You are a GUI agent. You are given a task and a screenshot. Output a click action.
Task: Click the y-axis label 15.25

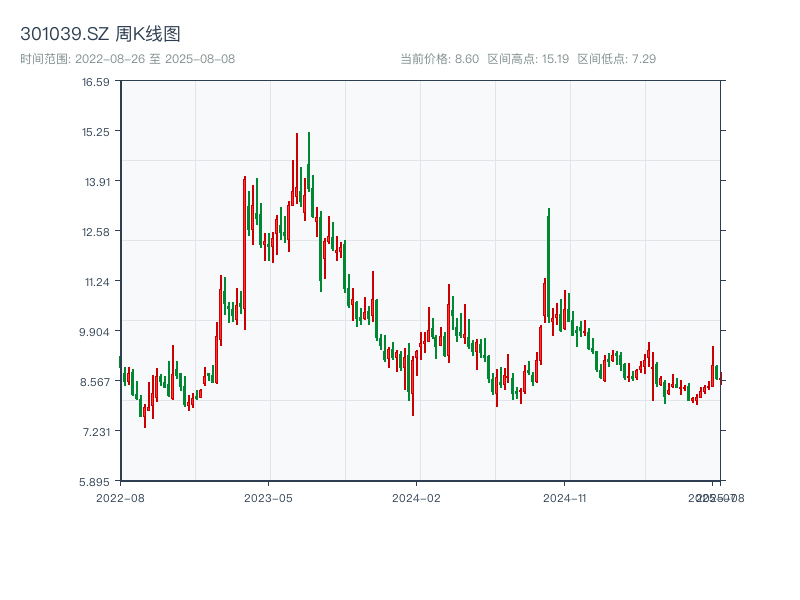click(x=96, y=132)
